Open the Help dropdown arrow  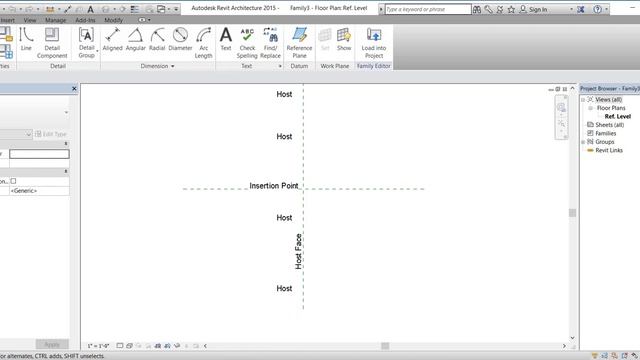coord(606,9)
